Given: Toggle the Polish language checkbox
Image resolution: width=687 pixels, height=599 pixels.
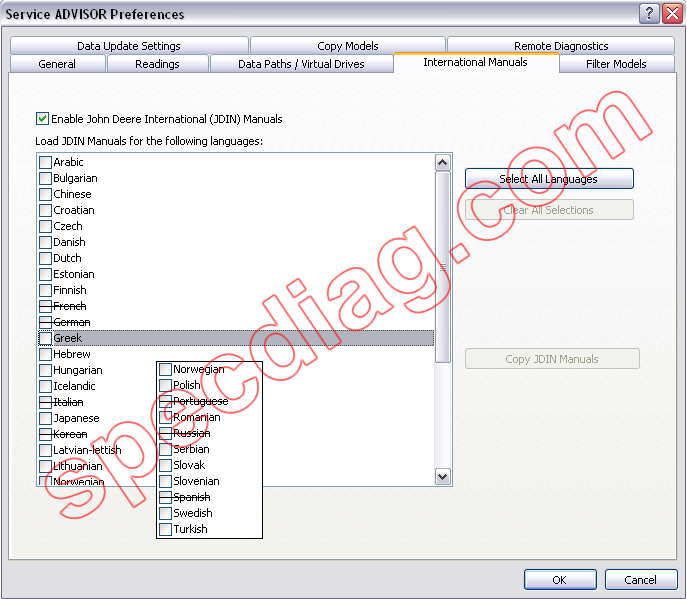Looking at the screenshot, I should [165, 385].
